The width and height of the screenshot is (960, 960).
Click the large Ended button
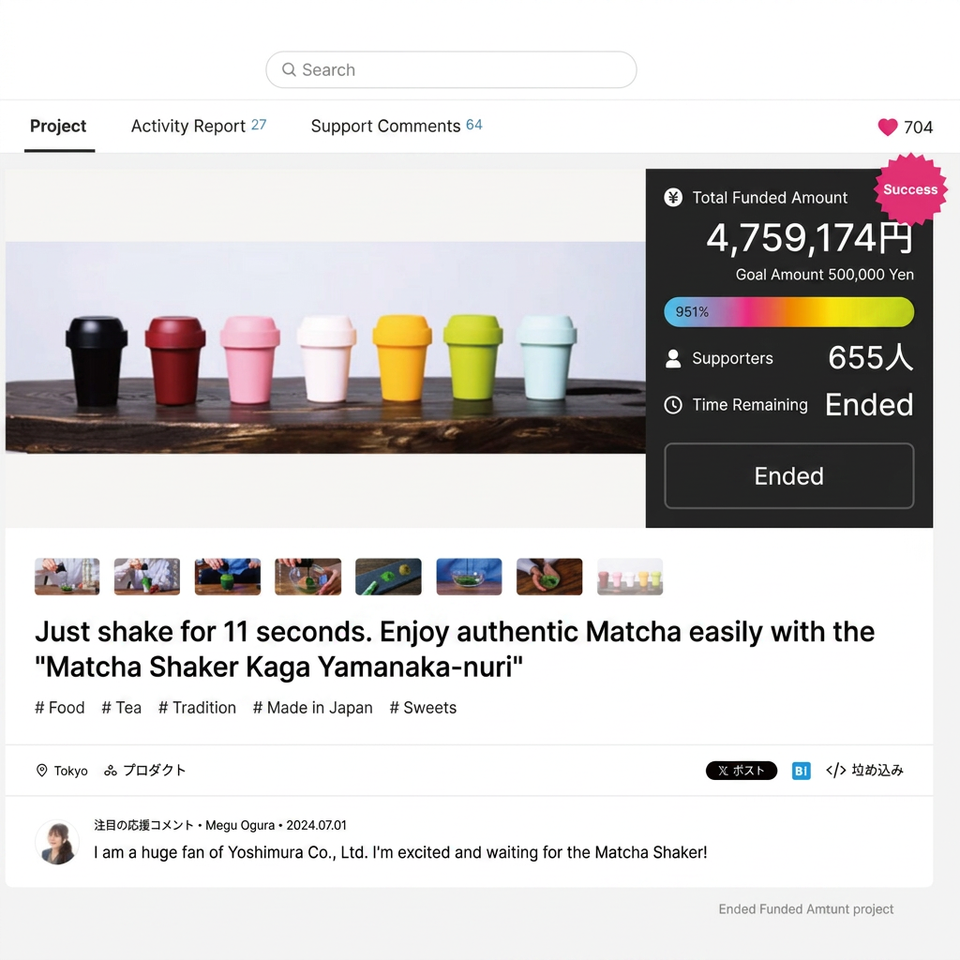click(789, 476)
